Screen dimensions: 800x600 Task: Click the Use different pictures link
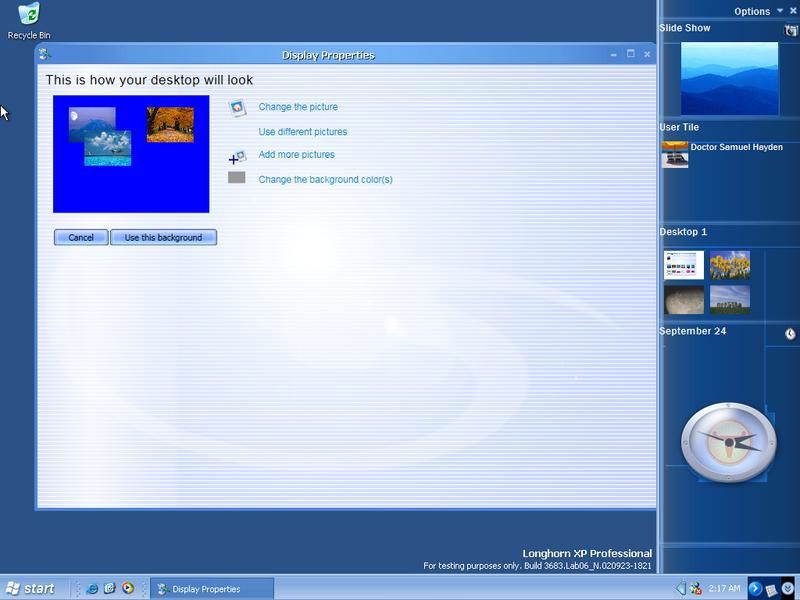pos(303,132)
